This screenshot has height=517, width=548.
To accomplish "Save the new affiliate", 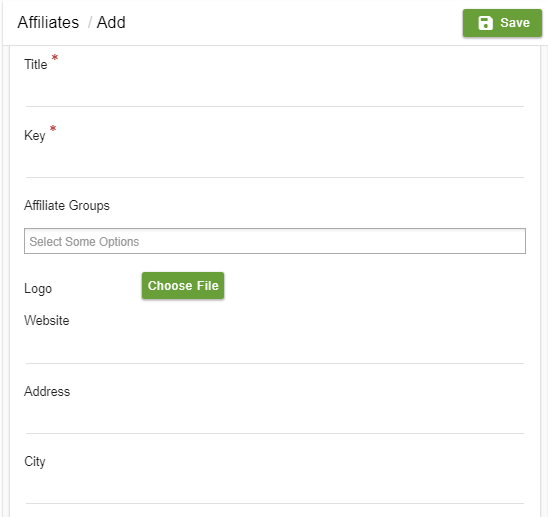I will coord(502,23).
